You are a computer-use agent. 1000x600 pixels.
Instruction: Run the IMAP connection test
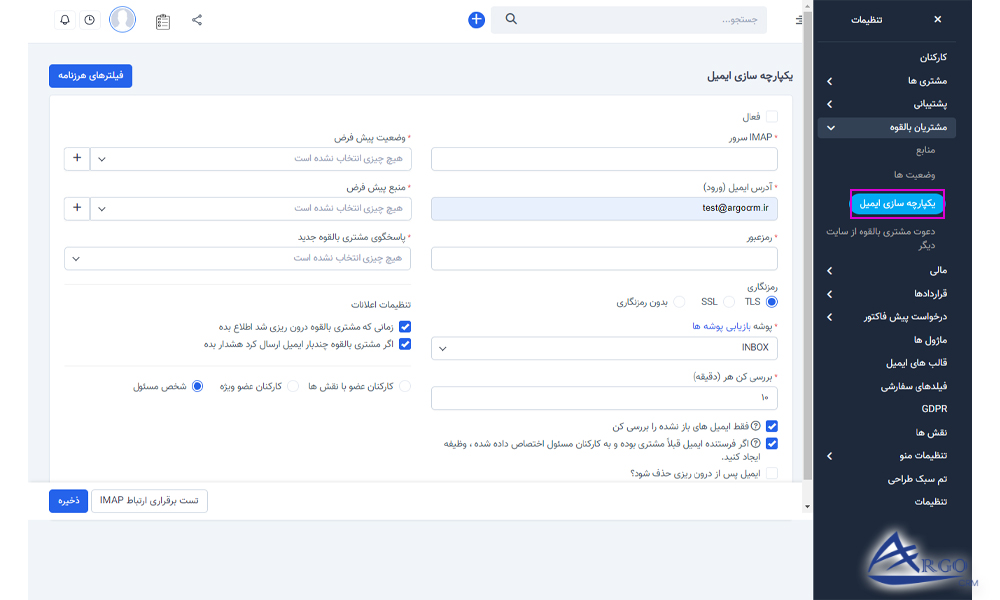(149, 501)
